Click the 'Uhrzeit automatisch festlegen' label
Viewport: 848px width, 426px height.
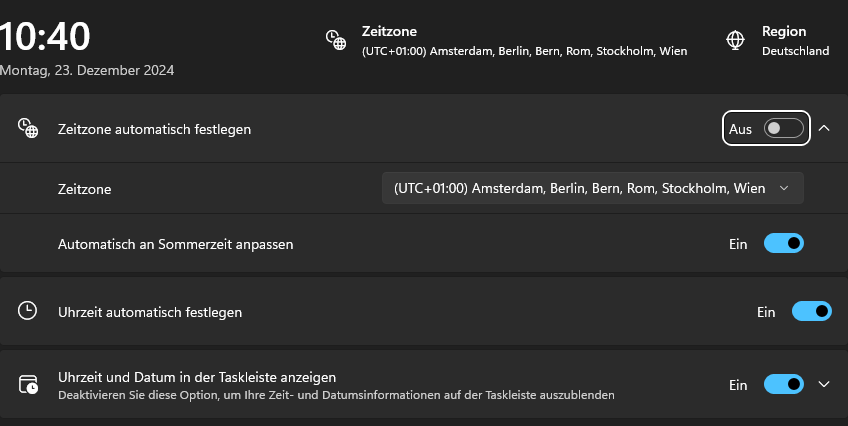coord(150,312)
